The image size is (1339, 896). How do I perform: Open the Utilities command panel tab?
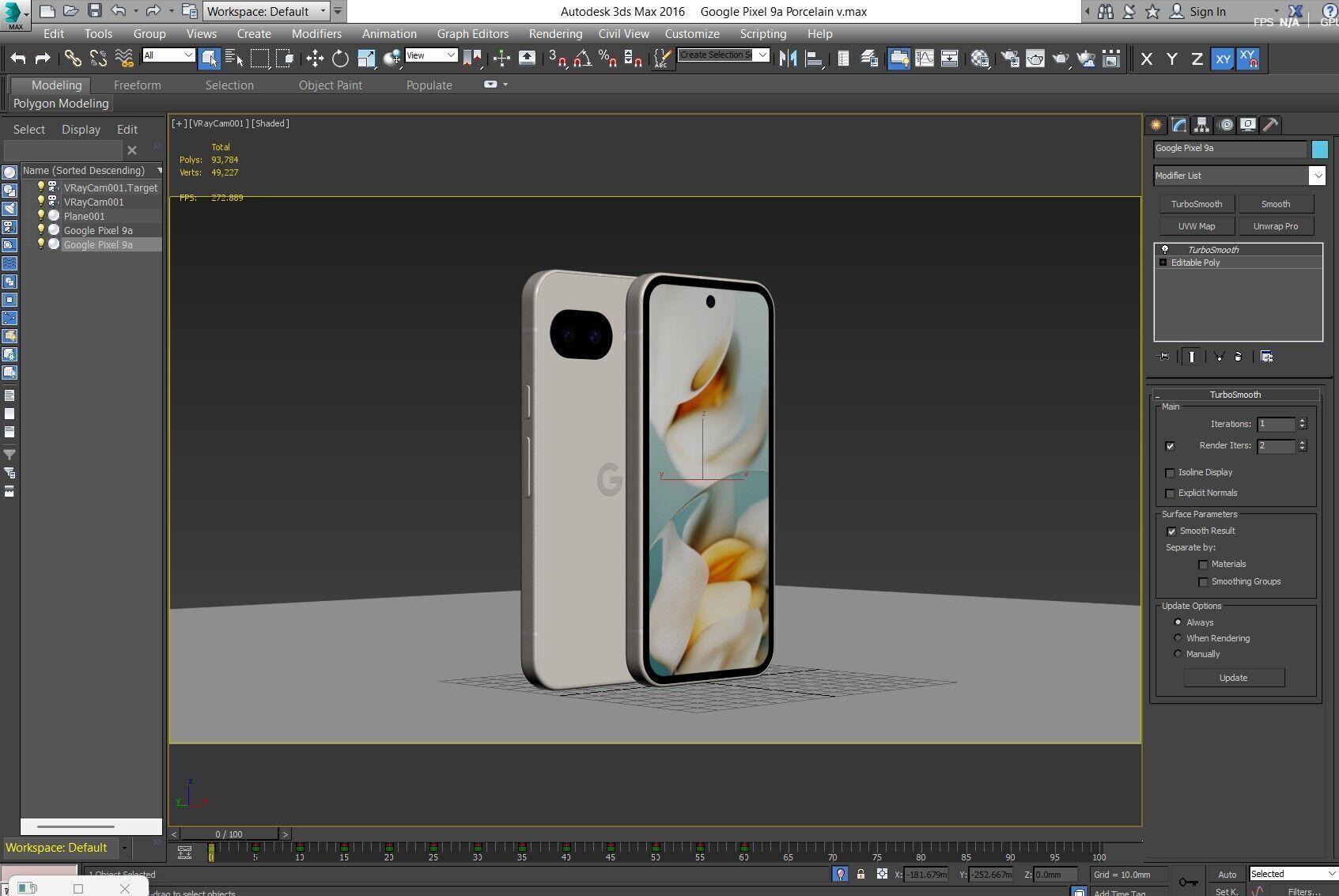(1270, 125)
